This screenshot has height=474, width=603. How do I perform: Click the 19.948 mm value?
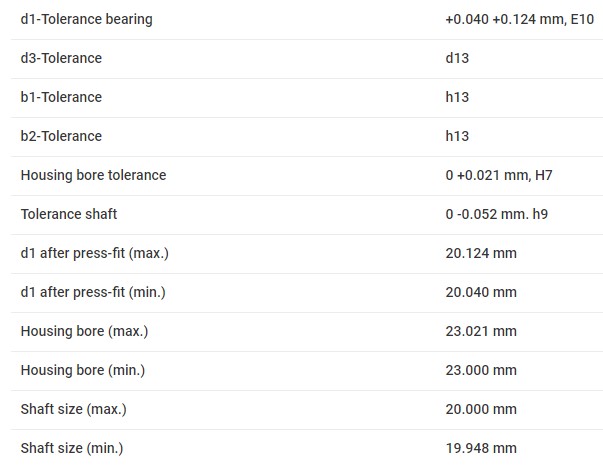coord(481,448)
